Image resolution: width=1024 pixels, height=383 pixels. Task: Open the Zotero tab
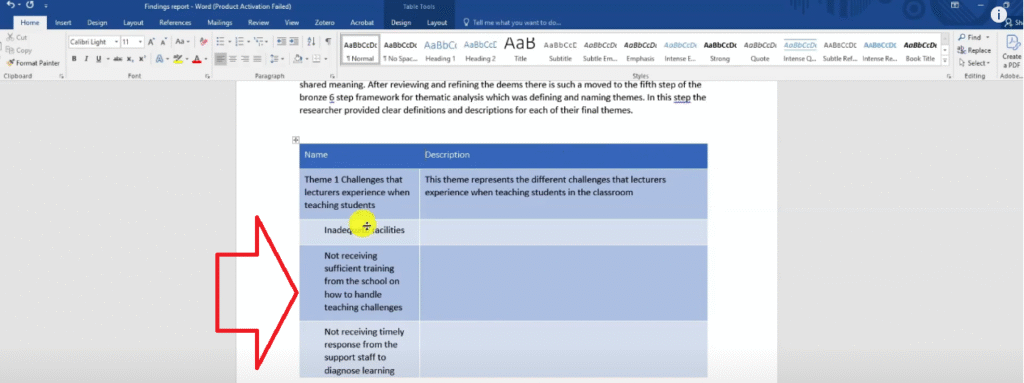click(324, 22)
